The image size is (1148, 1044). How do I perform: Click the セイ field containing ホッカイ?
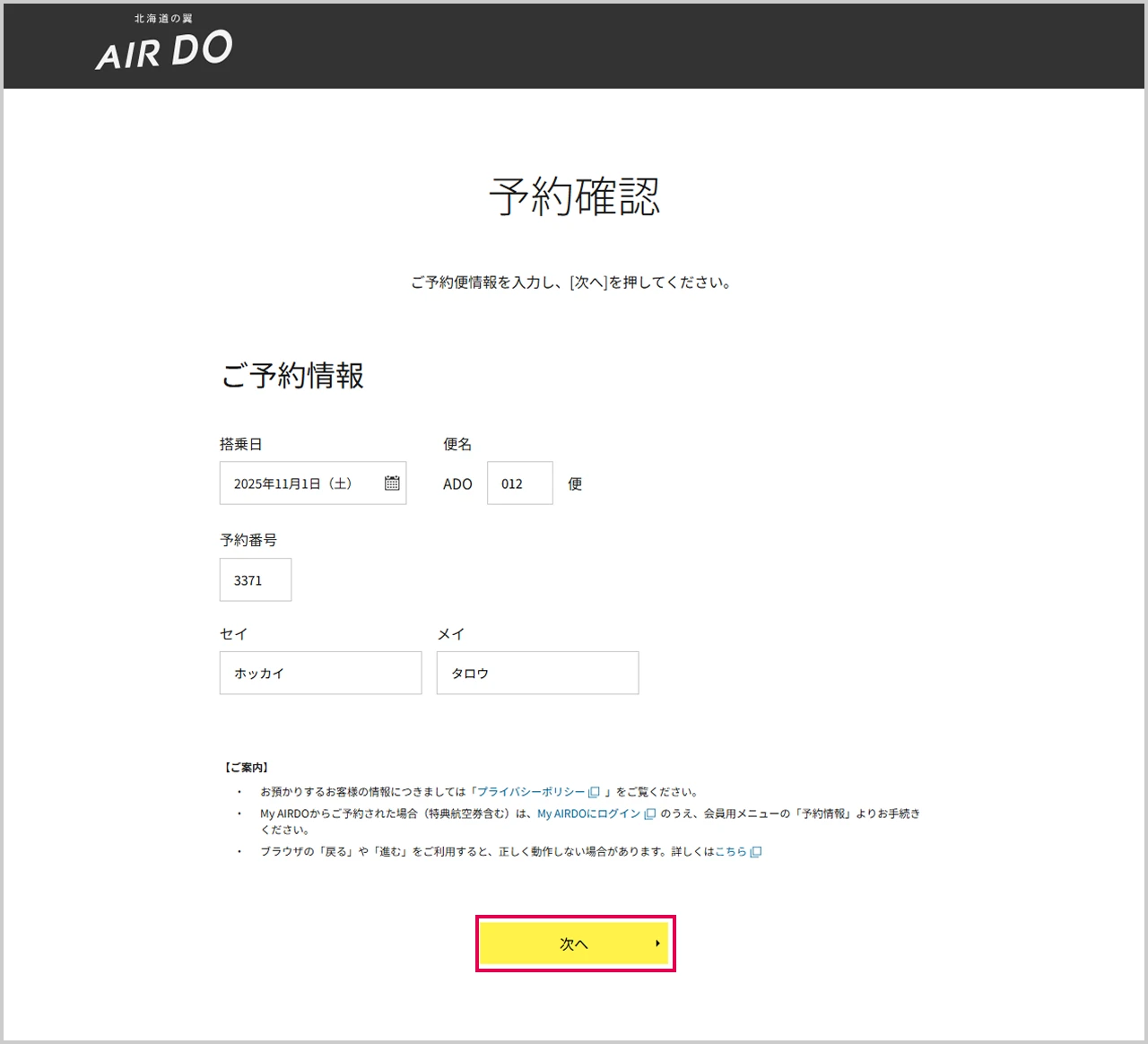click(320, 674)
